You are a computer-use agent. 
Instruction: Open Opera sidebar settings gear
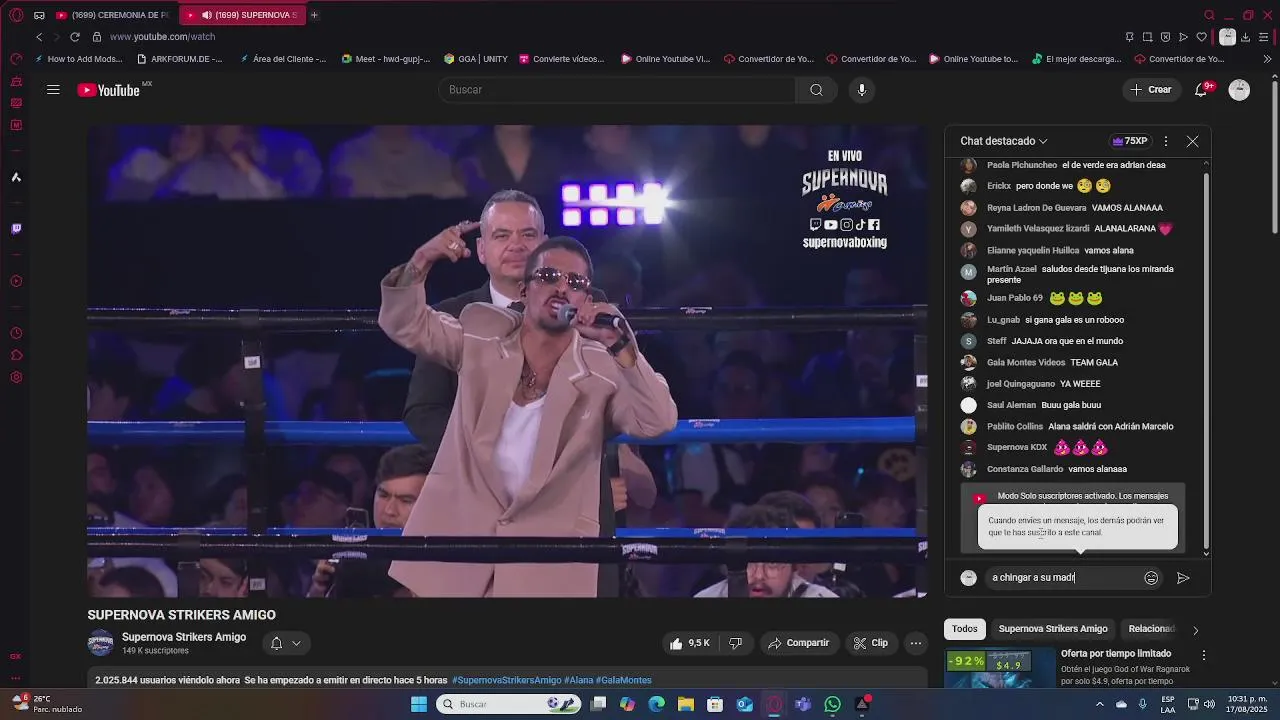pos(16,378)
